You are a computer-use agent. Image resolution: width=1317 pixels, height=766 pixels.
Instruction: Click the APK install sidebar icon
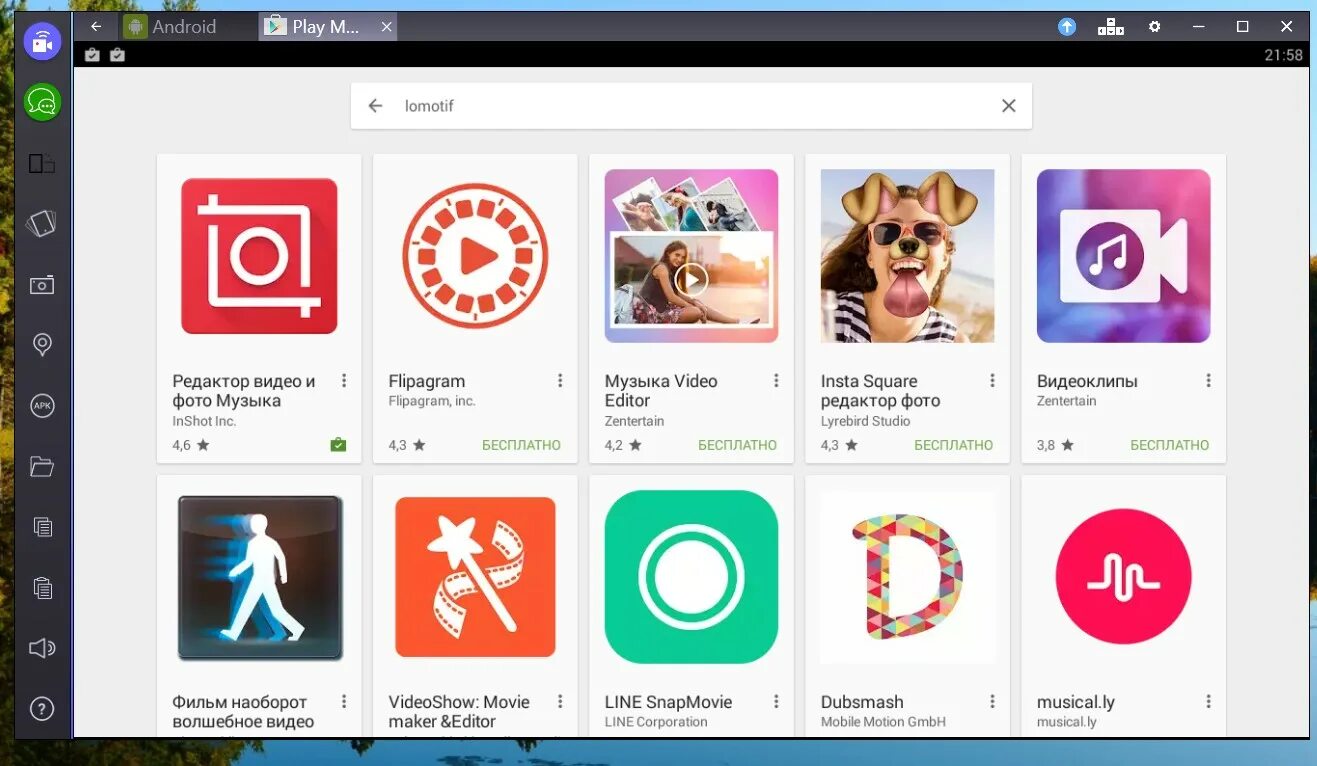(42, 406)
